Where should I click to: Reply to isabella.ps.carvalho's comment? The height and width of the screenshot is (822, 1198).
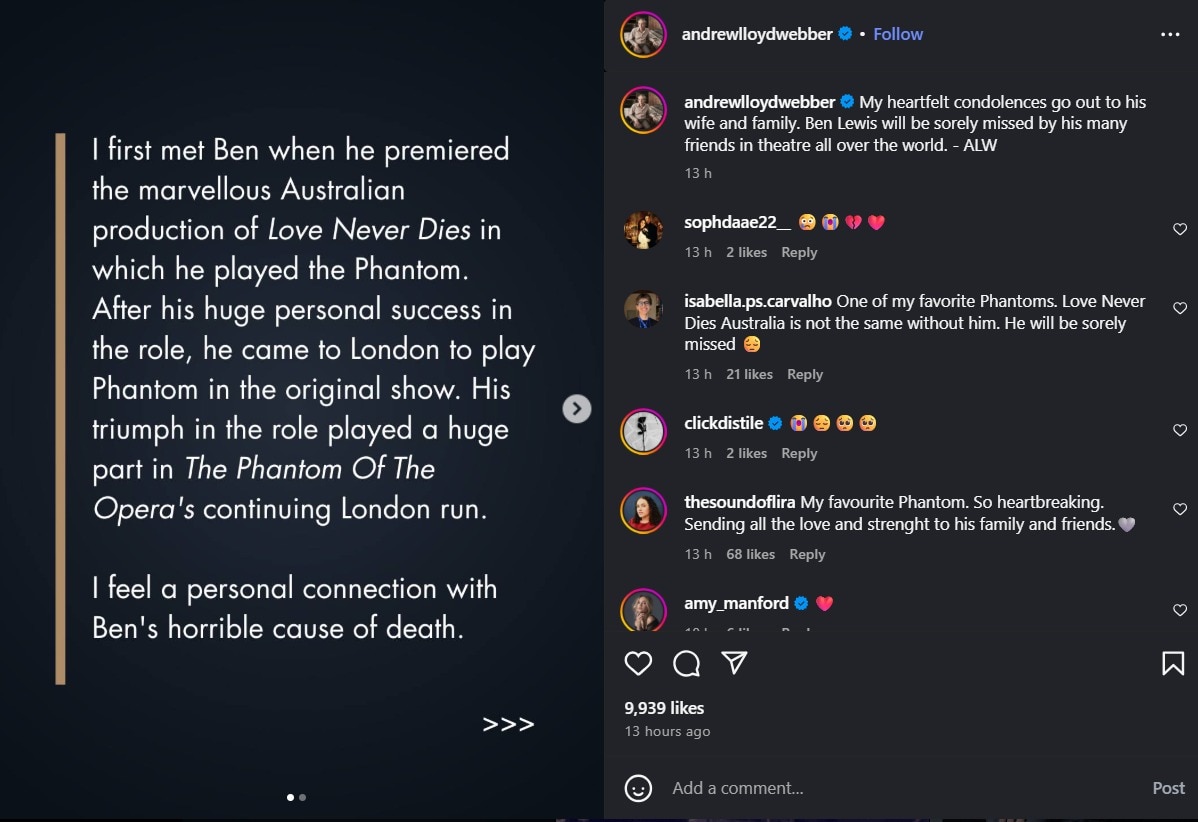click(805, 374)
